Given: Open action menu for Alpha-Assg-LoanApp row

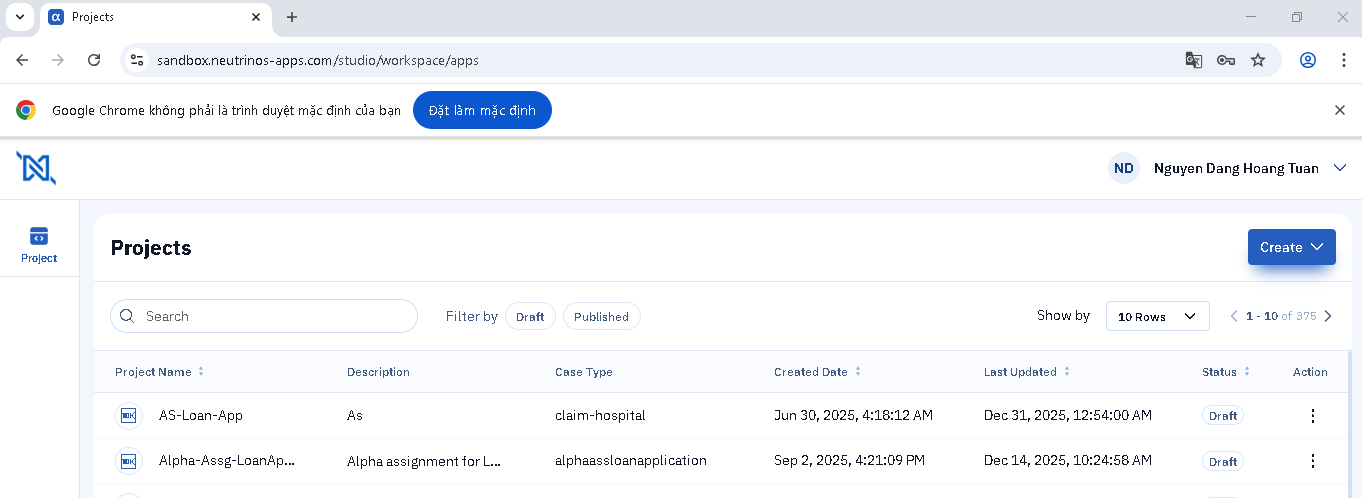Looking at the screenshot, I should [1313, 461].
